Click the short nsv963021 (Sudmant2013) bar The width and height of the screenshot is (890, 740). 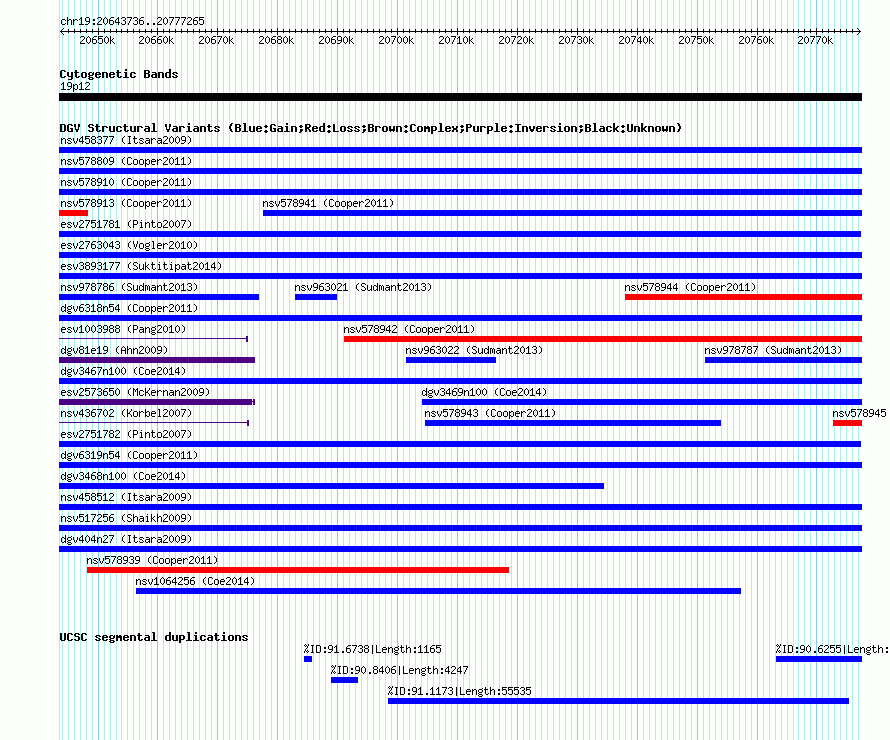click(316, 297)
